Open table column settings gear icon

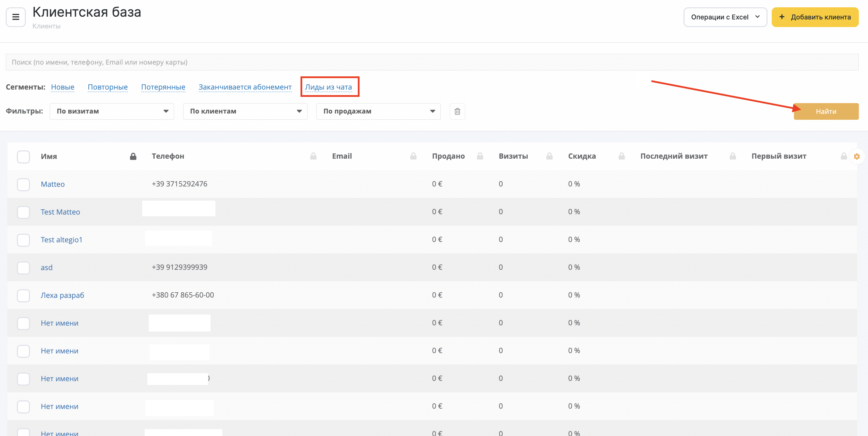click(x=856, y=157)
